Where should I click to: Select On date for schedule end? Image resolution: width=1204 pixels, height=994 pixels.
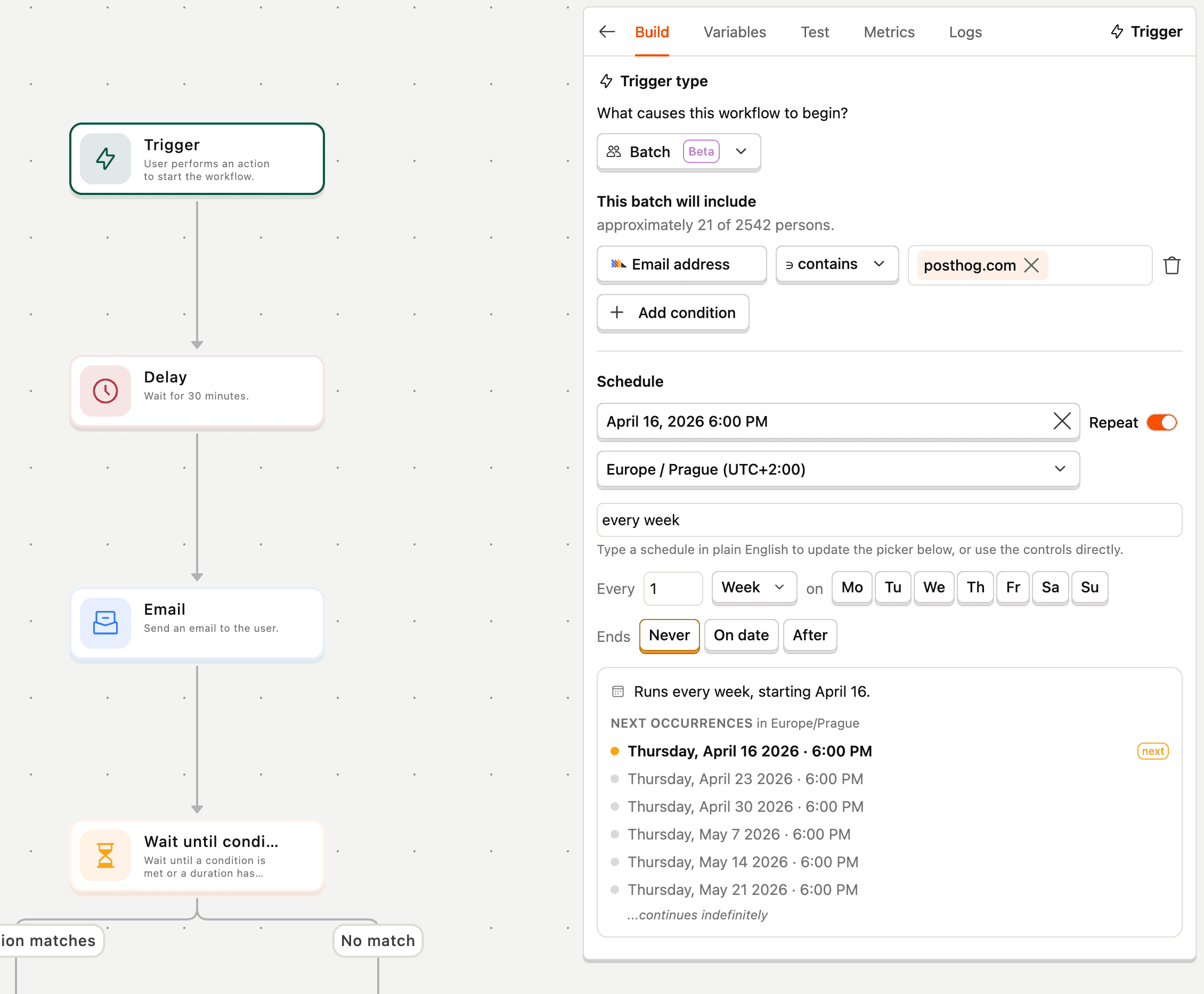pyautogui.click(x=741, y=635)
